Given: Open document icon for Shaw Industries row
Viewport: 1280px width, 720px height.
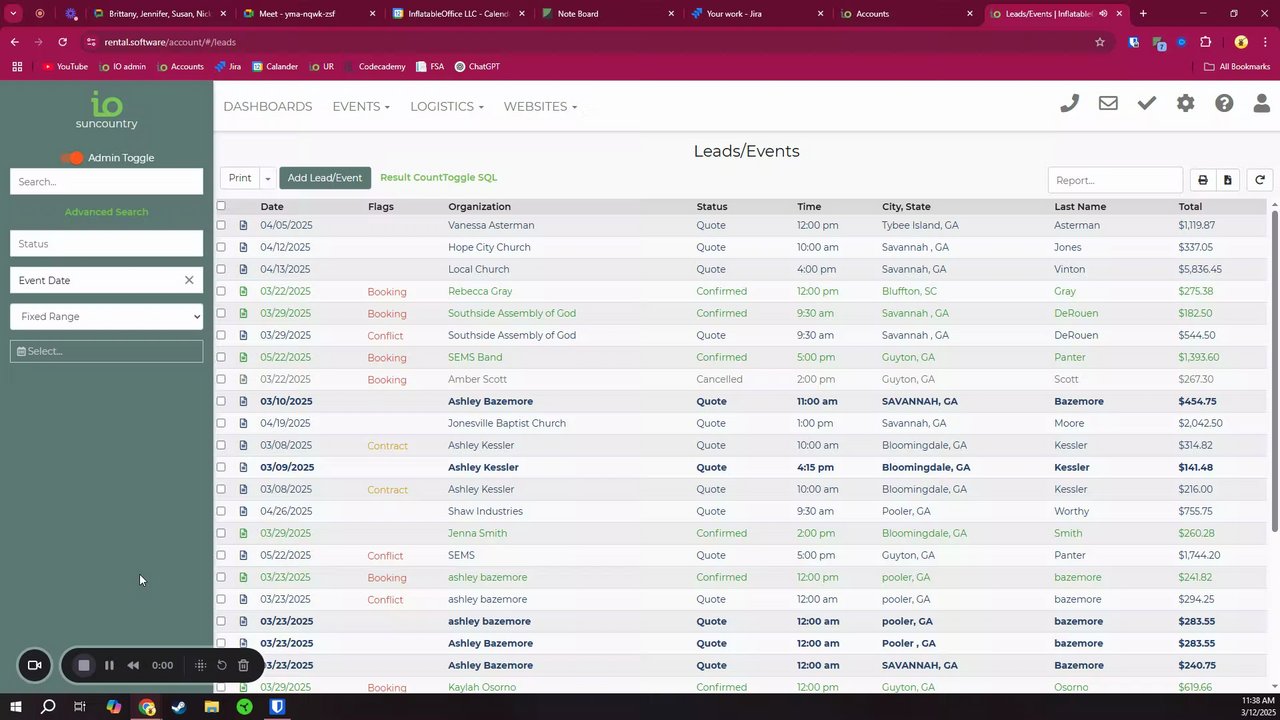Looking at the screenshot, I should point(243,511).
